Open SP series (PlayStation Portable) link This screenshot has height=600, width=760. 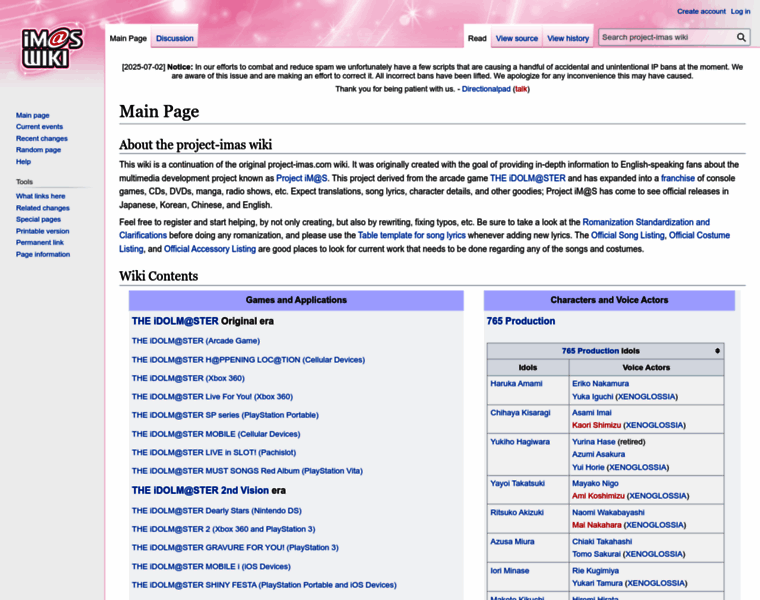(x=225, y=415)
